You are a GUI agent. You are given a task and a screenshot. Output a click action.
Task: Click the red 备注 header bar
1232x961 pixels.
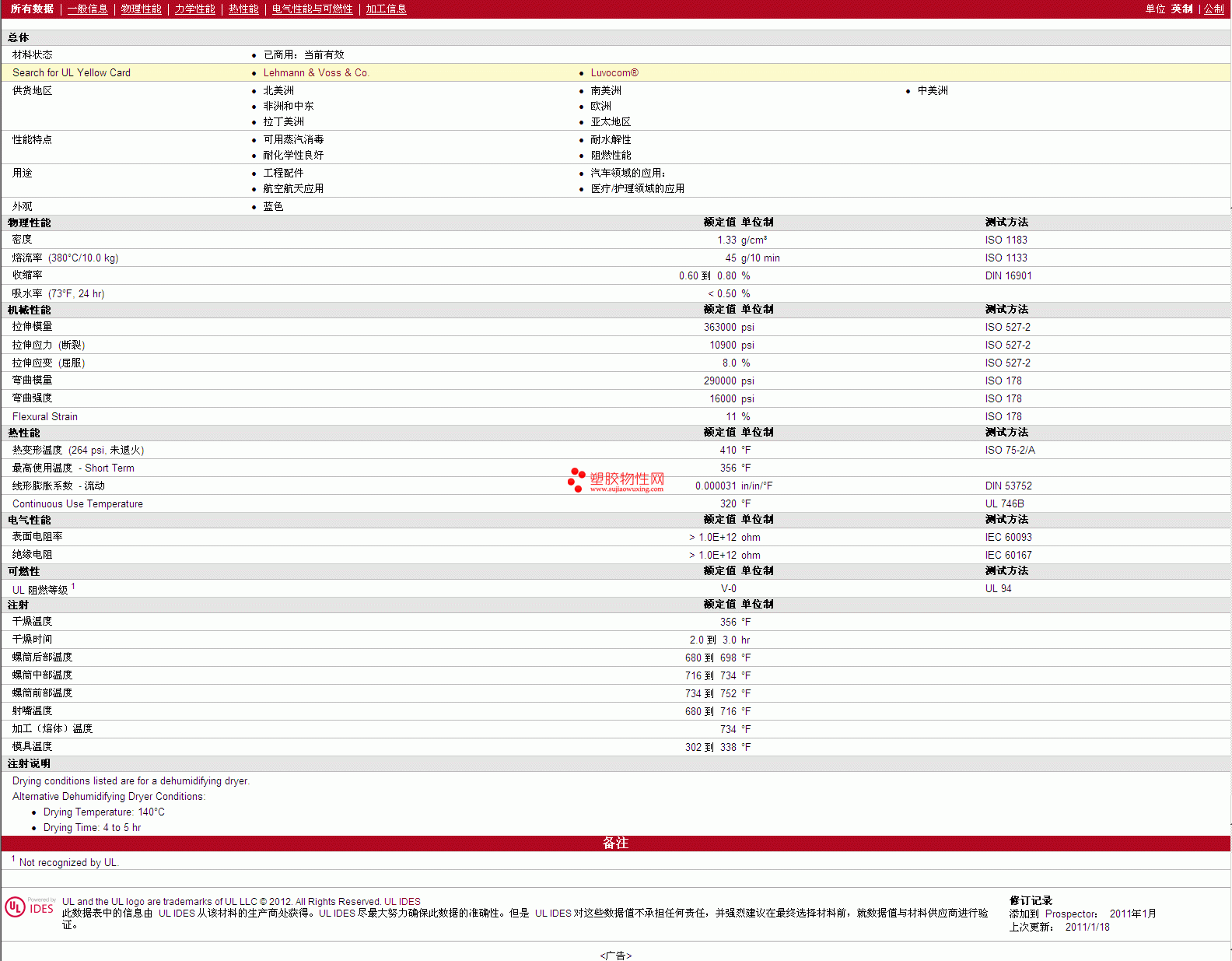(x=615, y=844)
